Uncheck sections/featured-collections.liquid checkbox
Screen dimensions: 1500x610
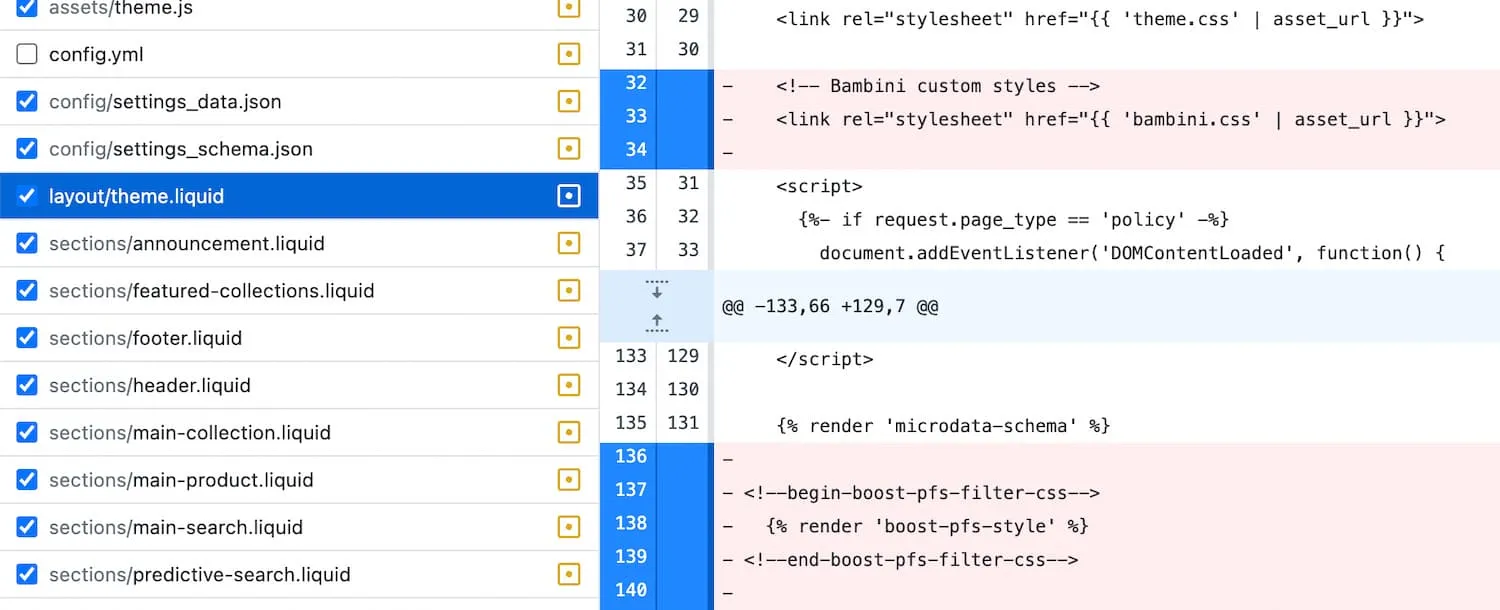click(x=27, y=291)
